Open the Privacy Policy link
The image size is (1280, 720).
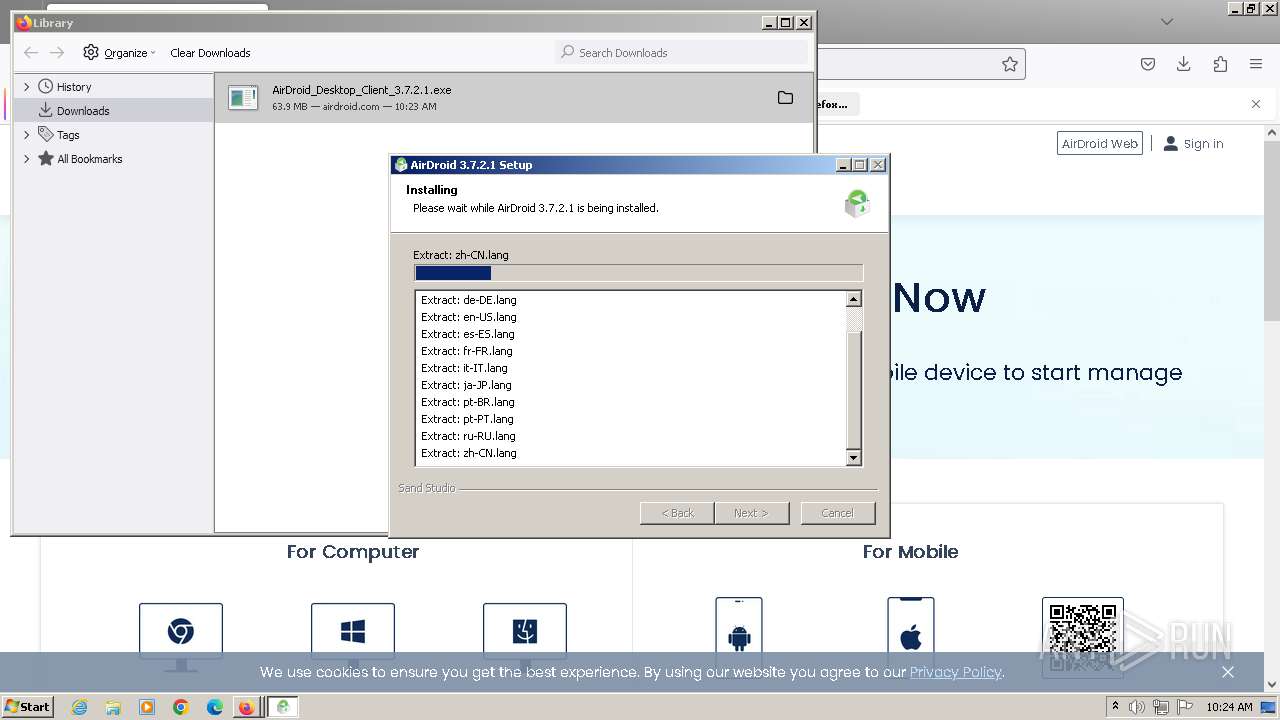click(x=955, y=672)
